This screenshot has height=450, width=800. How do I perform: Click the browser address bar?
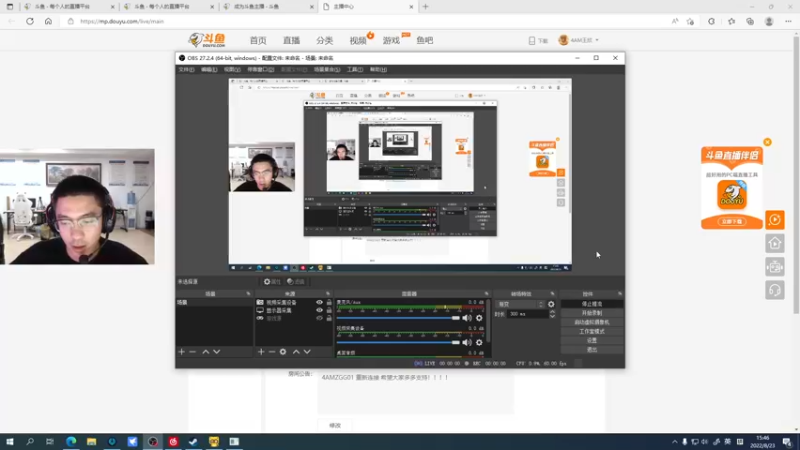(x=367, y=21)
